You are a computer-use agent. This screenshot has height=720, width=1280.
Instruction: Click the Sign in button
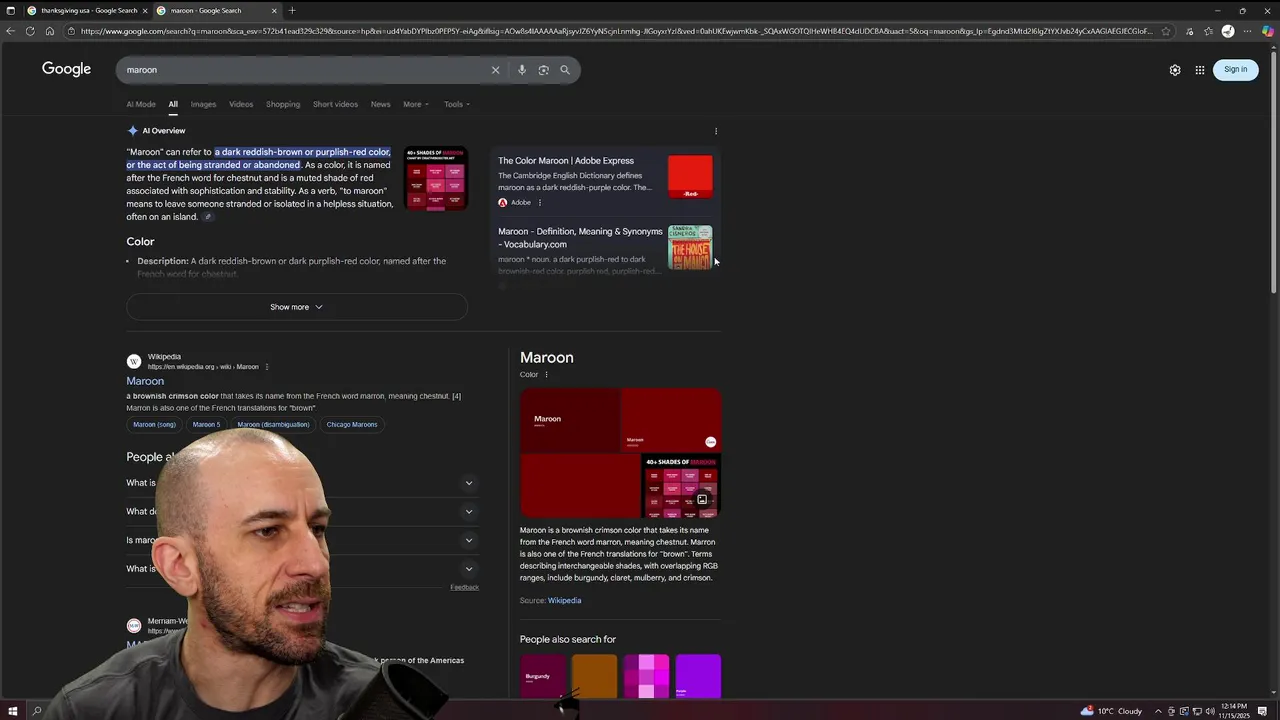click(1236, 69)
